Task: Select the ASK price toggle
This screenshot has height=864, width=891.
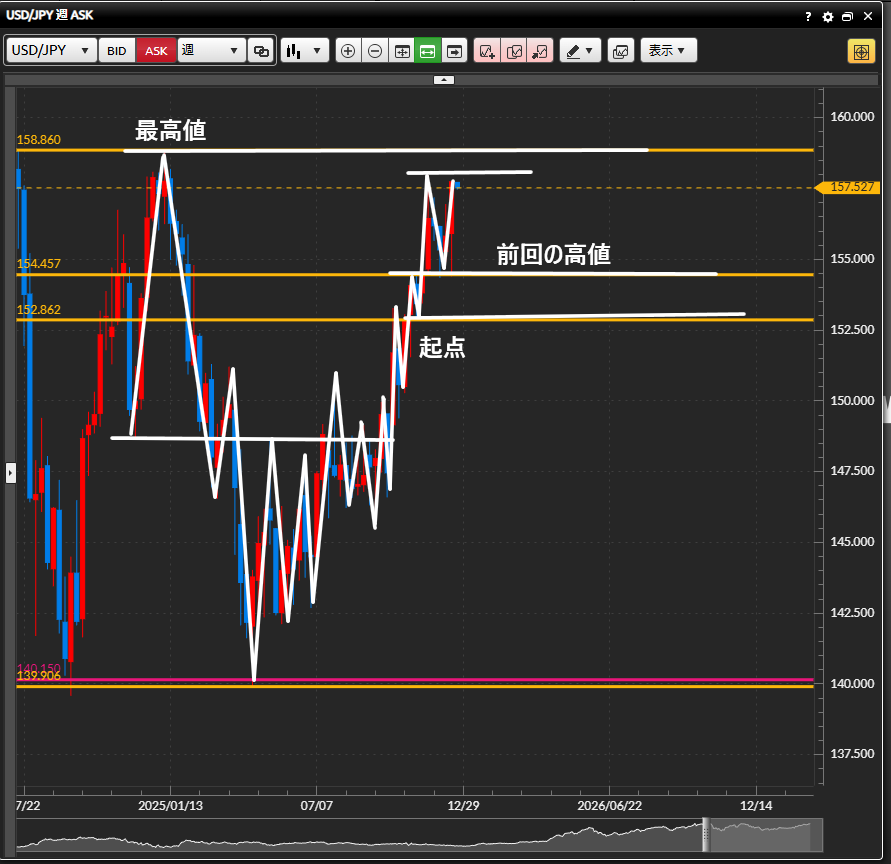Action: [x=156, y=51]
